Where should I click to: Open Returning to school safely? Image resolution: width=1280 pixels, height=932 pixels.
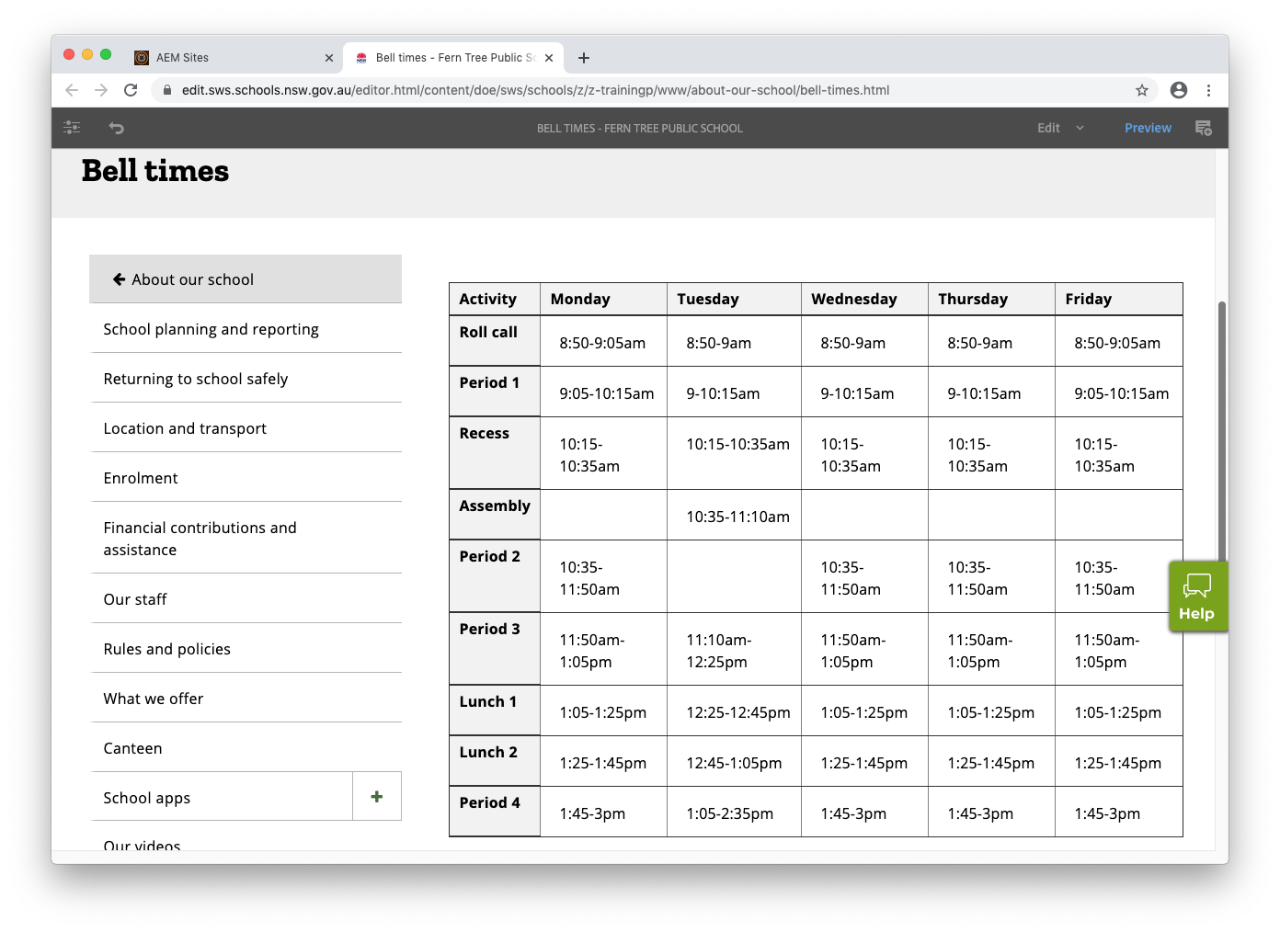(245, 379)
